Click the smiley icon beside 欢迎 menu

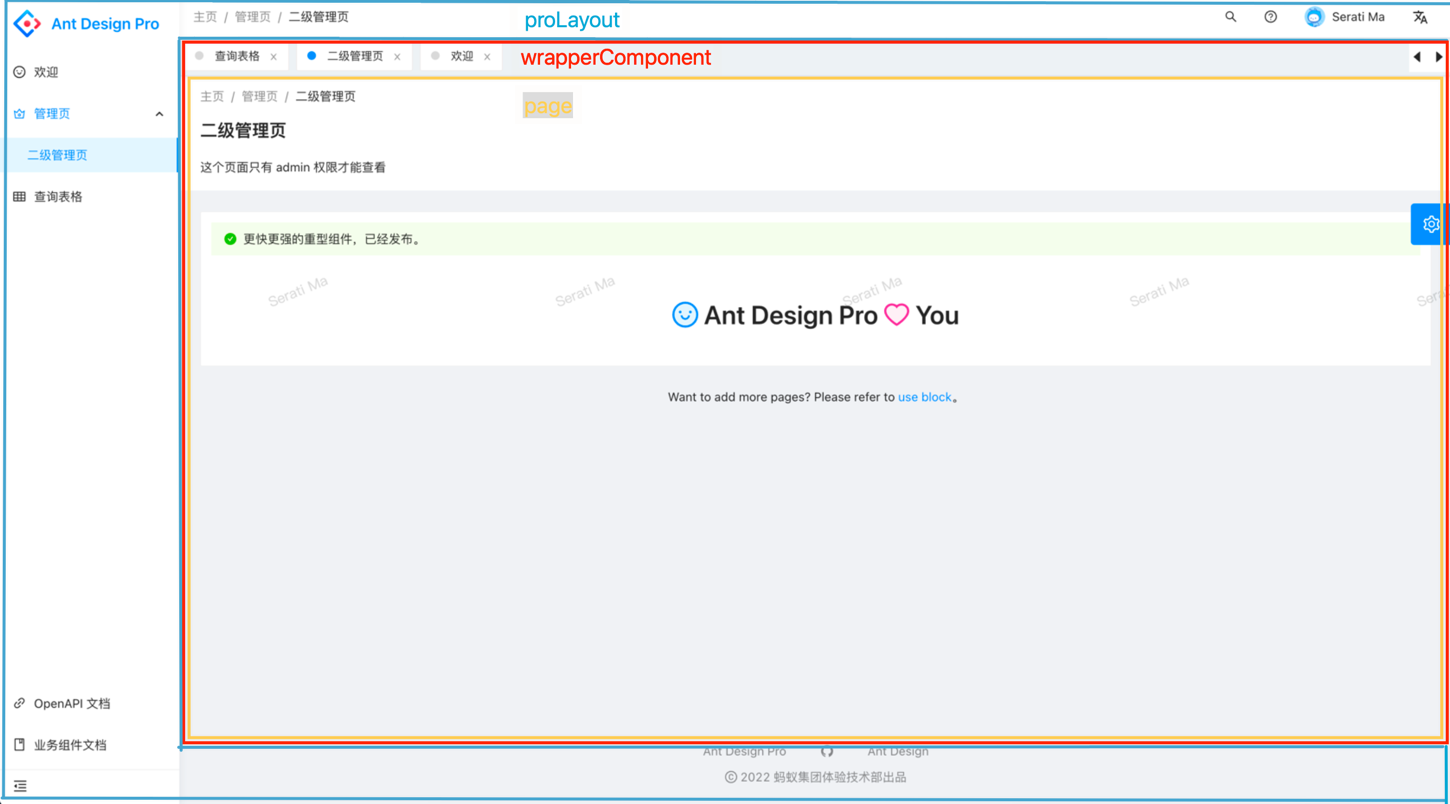click(x=19, y=72)
